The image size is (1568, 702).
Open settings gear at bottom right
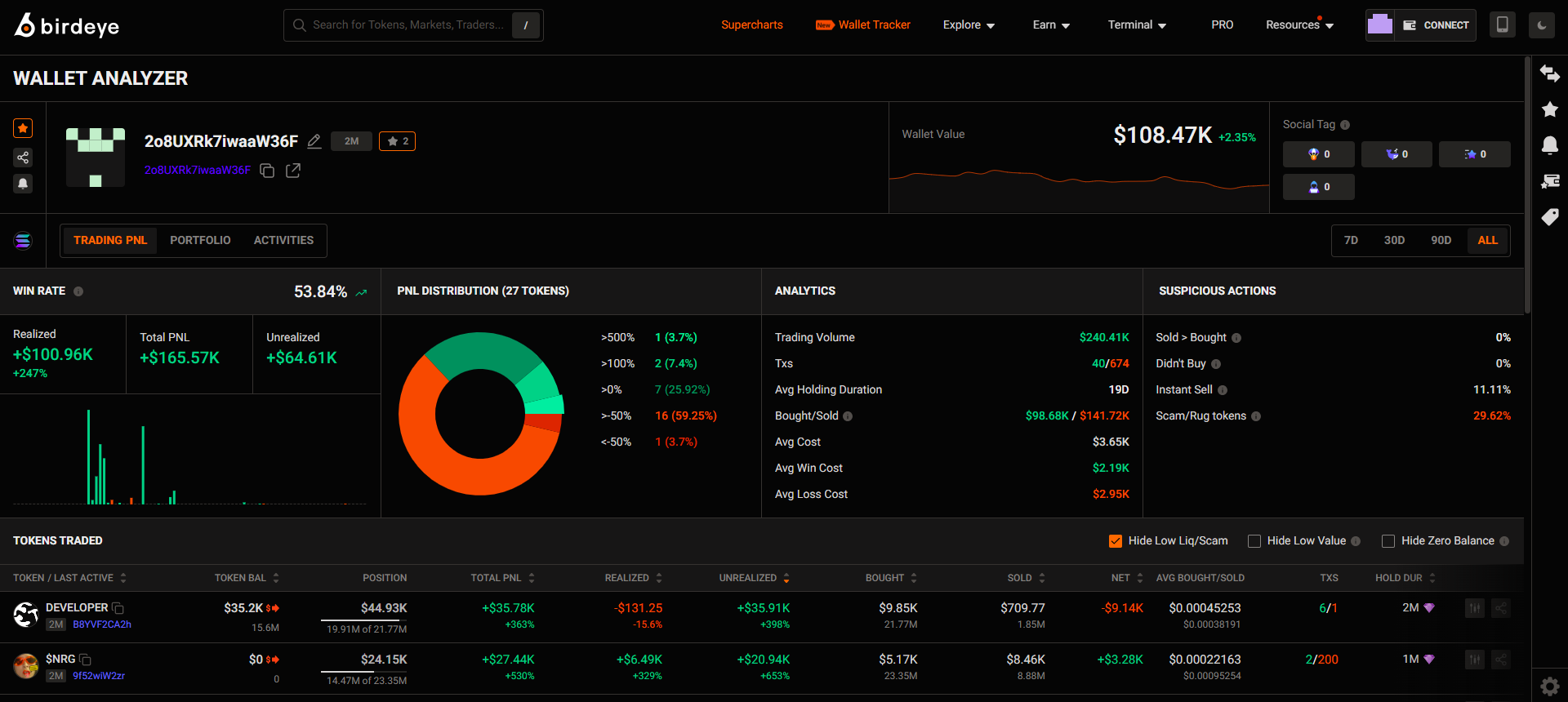[x=1549, y=686]
